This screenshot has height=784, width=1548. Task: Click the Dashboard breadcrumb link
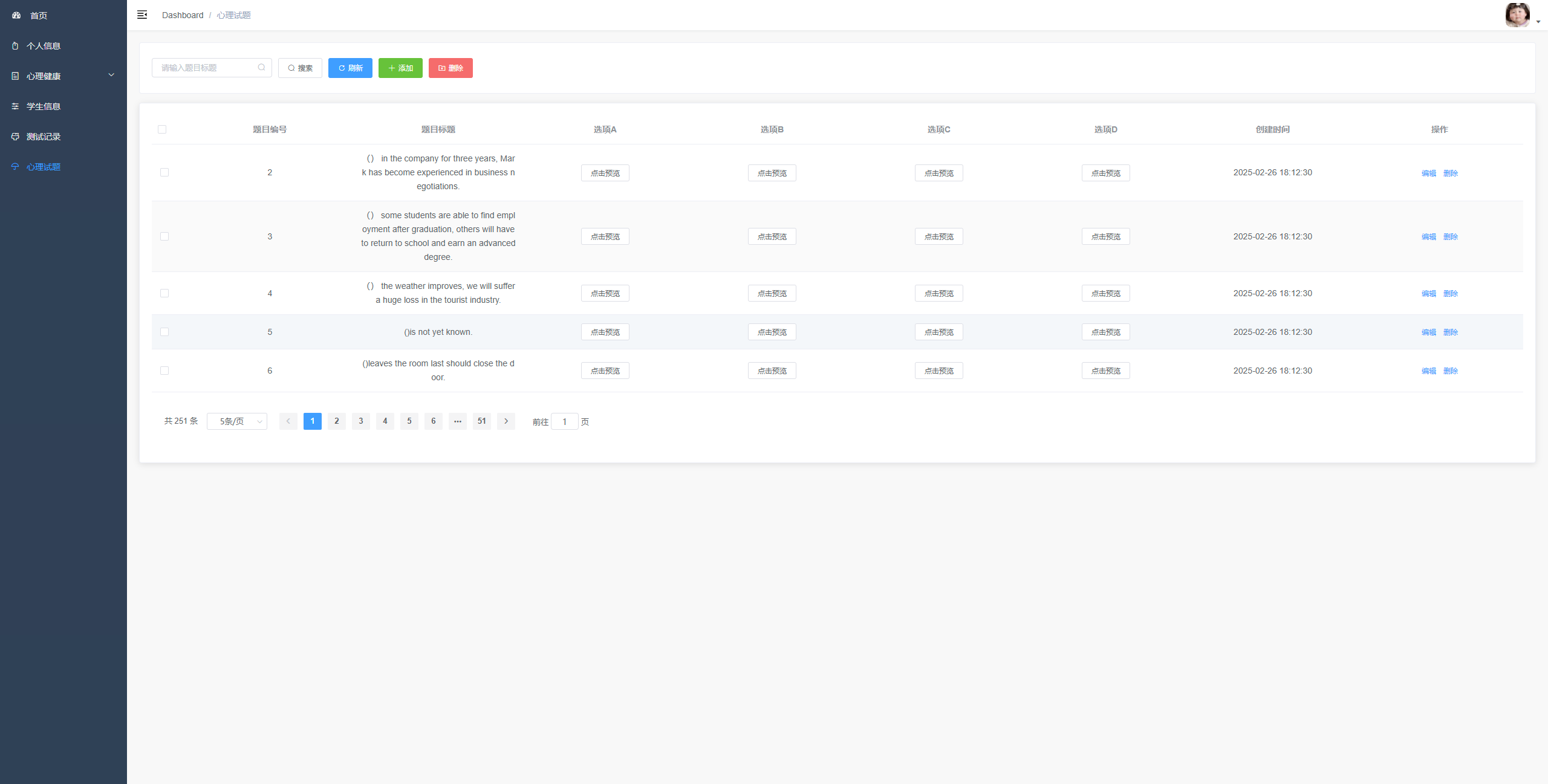pyautogui.click(x=183, y=15)
